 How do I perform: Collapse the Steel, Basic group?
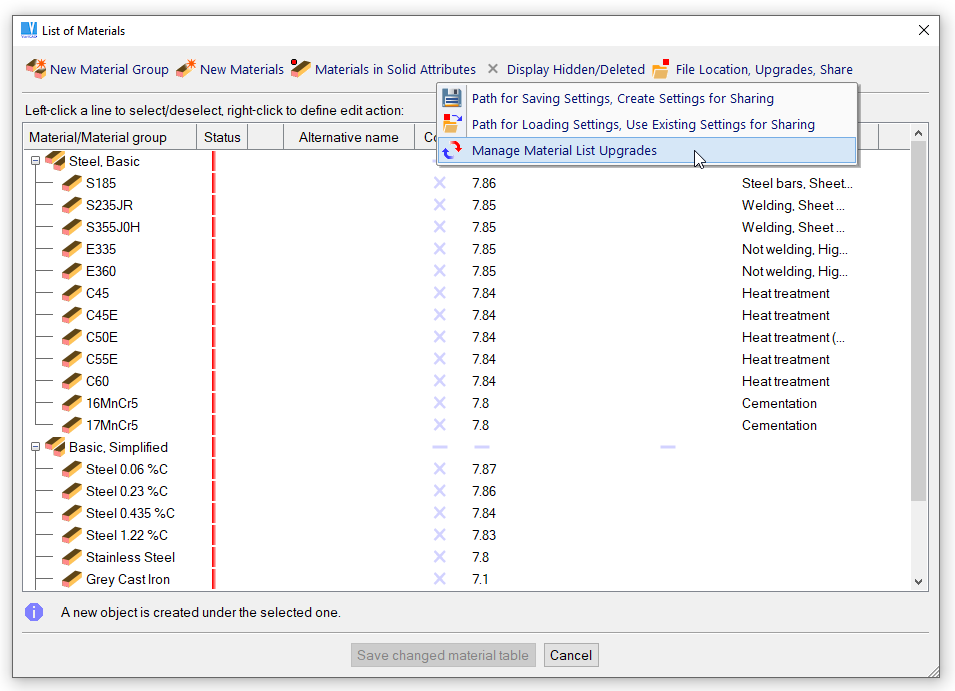pos(35,161)
